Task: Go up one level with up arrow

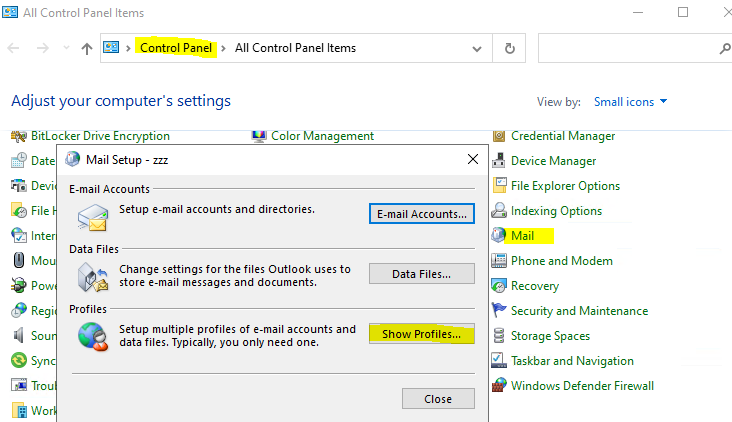Action: [87, 49]
